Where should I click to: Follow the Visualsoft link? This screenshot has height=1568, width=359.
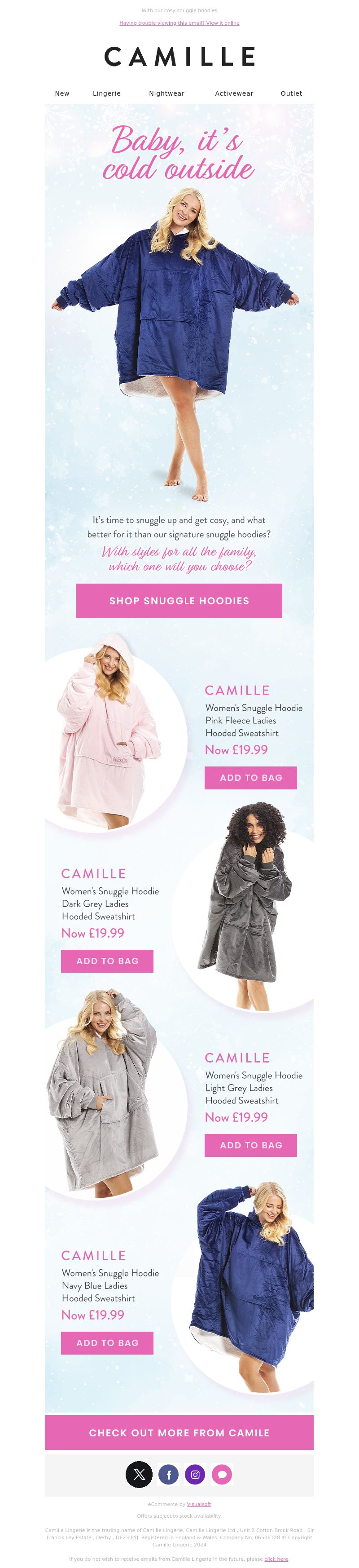(x=199, y=1504)
